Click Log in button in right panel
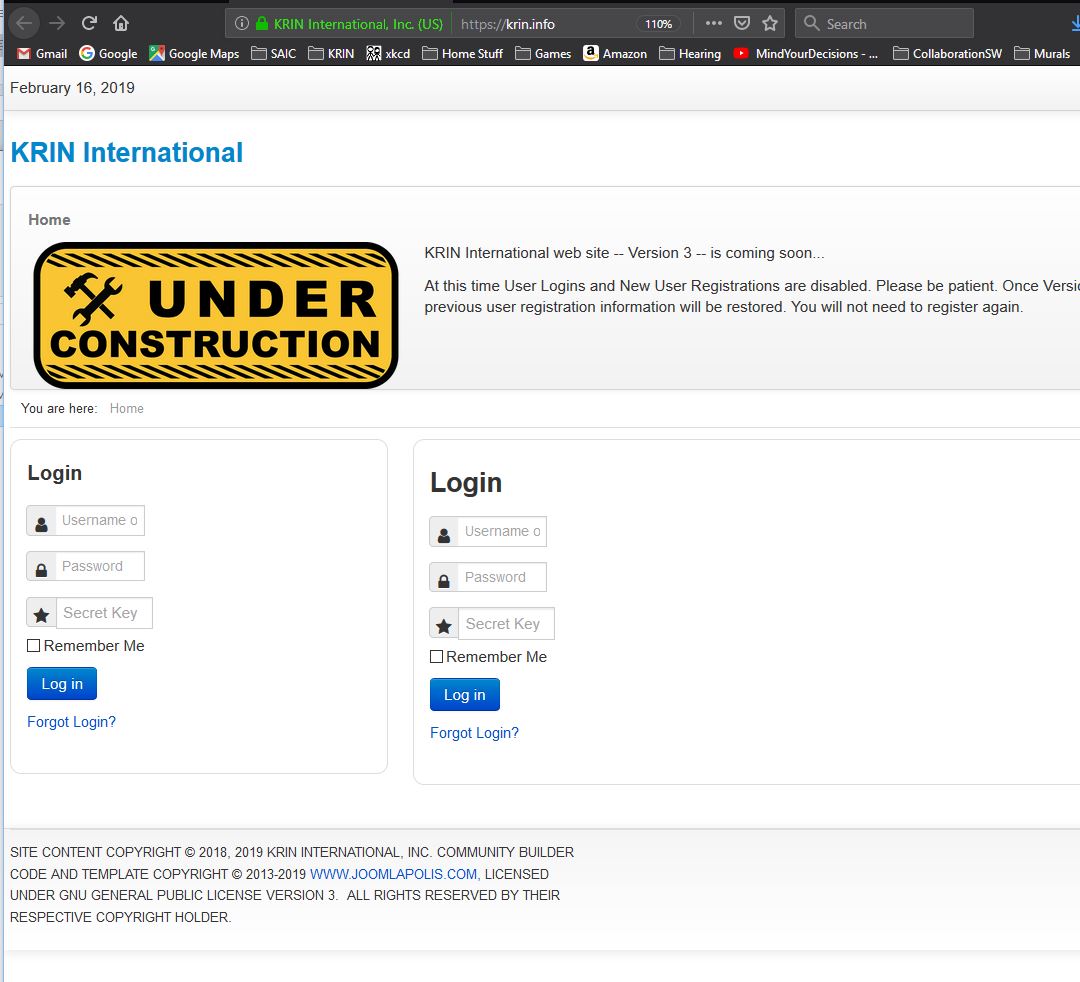The width and height of the screenshot is (1080, 982). pos(465,695)
